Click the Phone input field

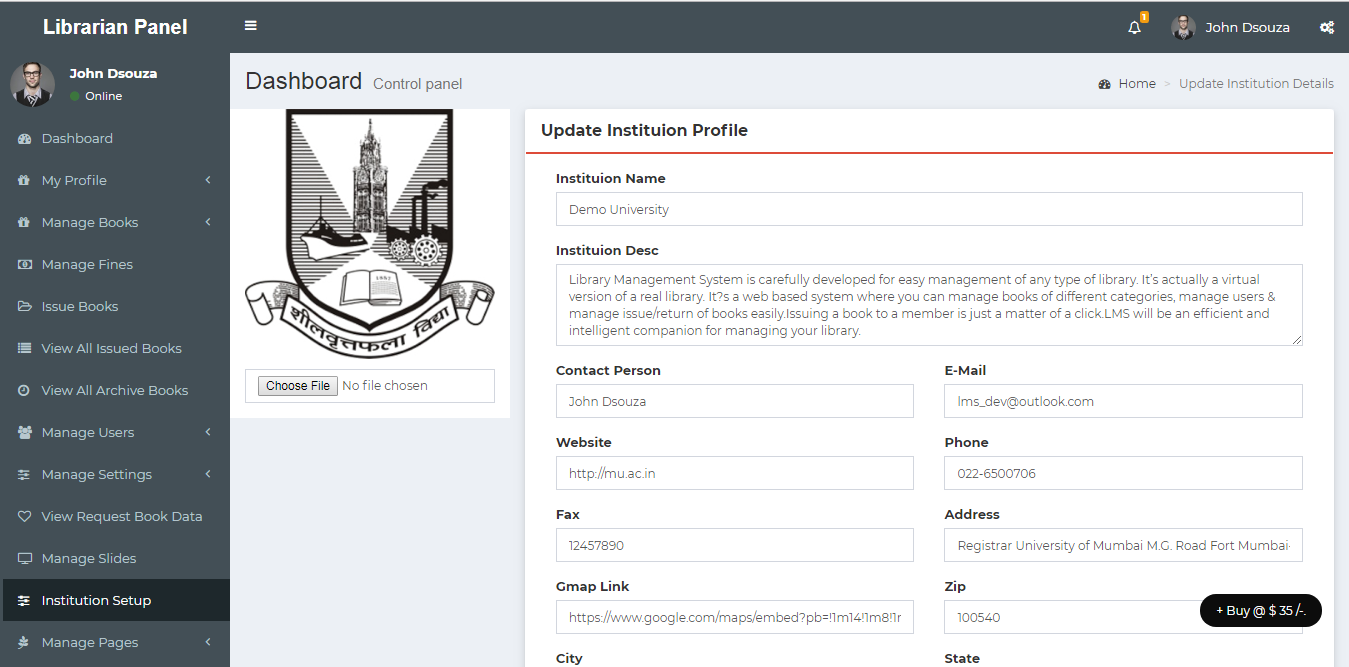click(1123, 473)
